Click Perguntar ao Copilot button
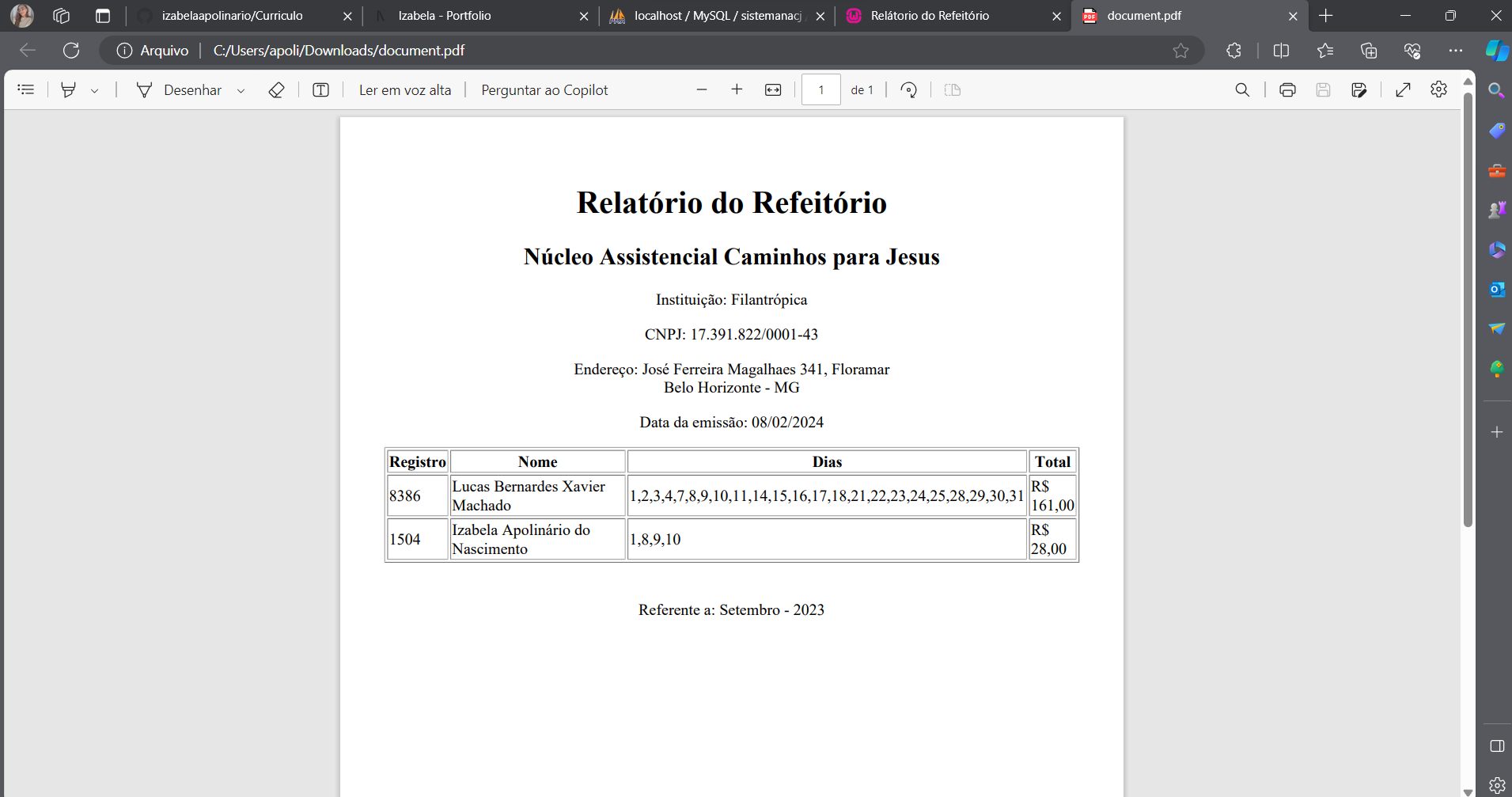 [x=544, y=89]
